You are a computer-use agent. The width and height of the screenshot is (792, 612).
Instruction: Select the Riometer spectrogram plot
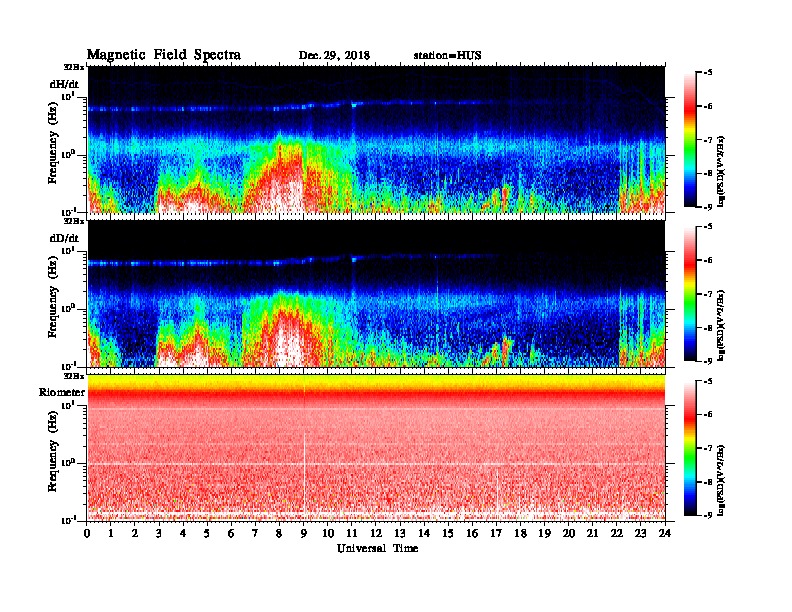point(376,448)
